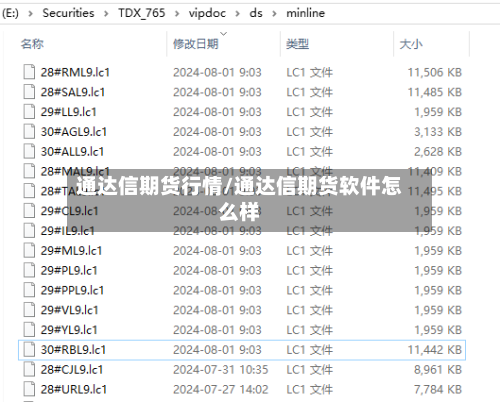The width and height of the screenshot is (500, 402).
Task: Go to the Securities folder breadcrumb
Action: pyautogui.click(x=68, y=13)
